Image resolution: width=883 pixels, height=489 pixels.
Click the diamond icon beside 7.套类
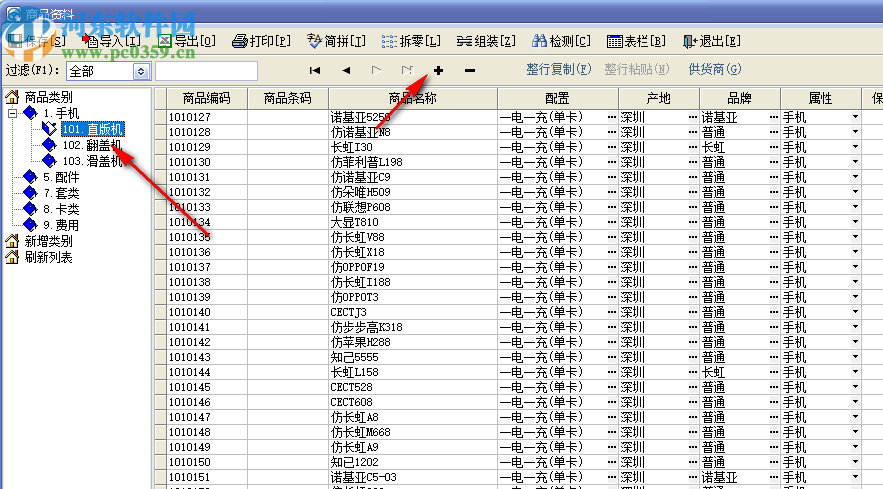click(x=30, y=194)
